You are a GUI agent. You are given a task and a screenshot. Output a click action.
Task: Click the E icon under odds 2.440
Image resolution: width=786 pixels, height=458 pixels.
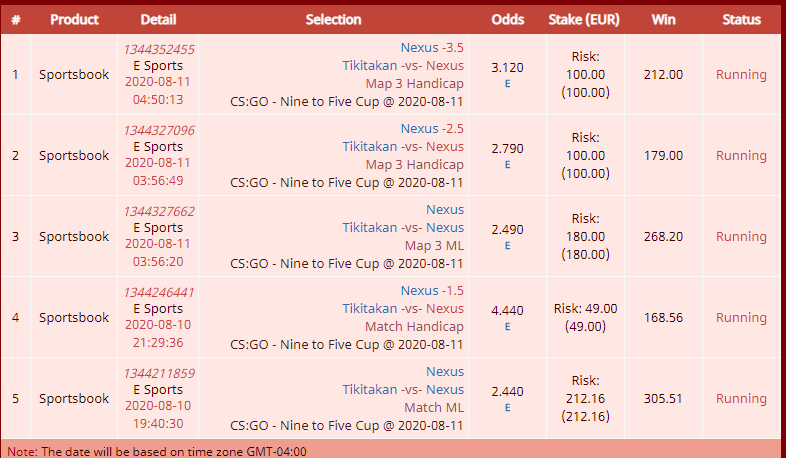(x=507, y=407)
